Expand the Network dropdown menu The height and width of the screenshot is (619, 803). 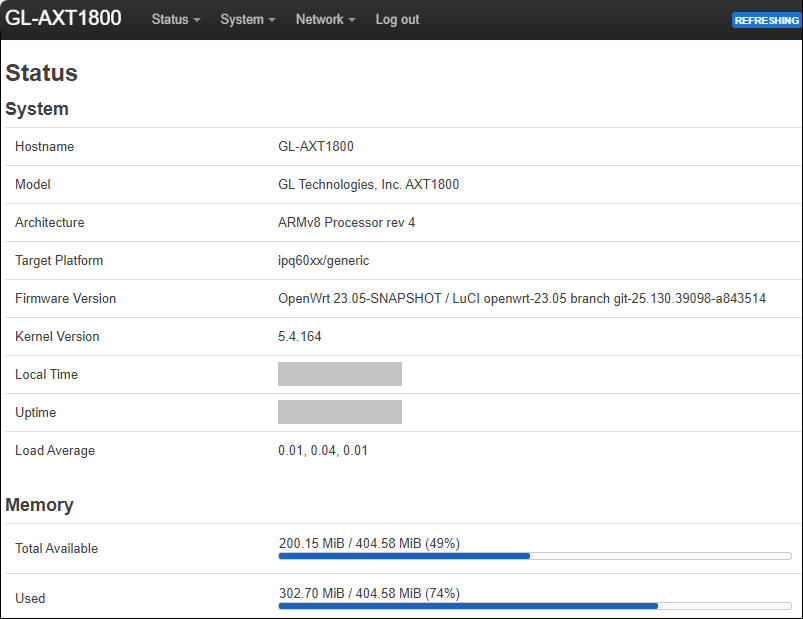click(325, 19)
